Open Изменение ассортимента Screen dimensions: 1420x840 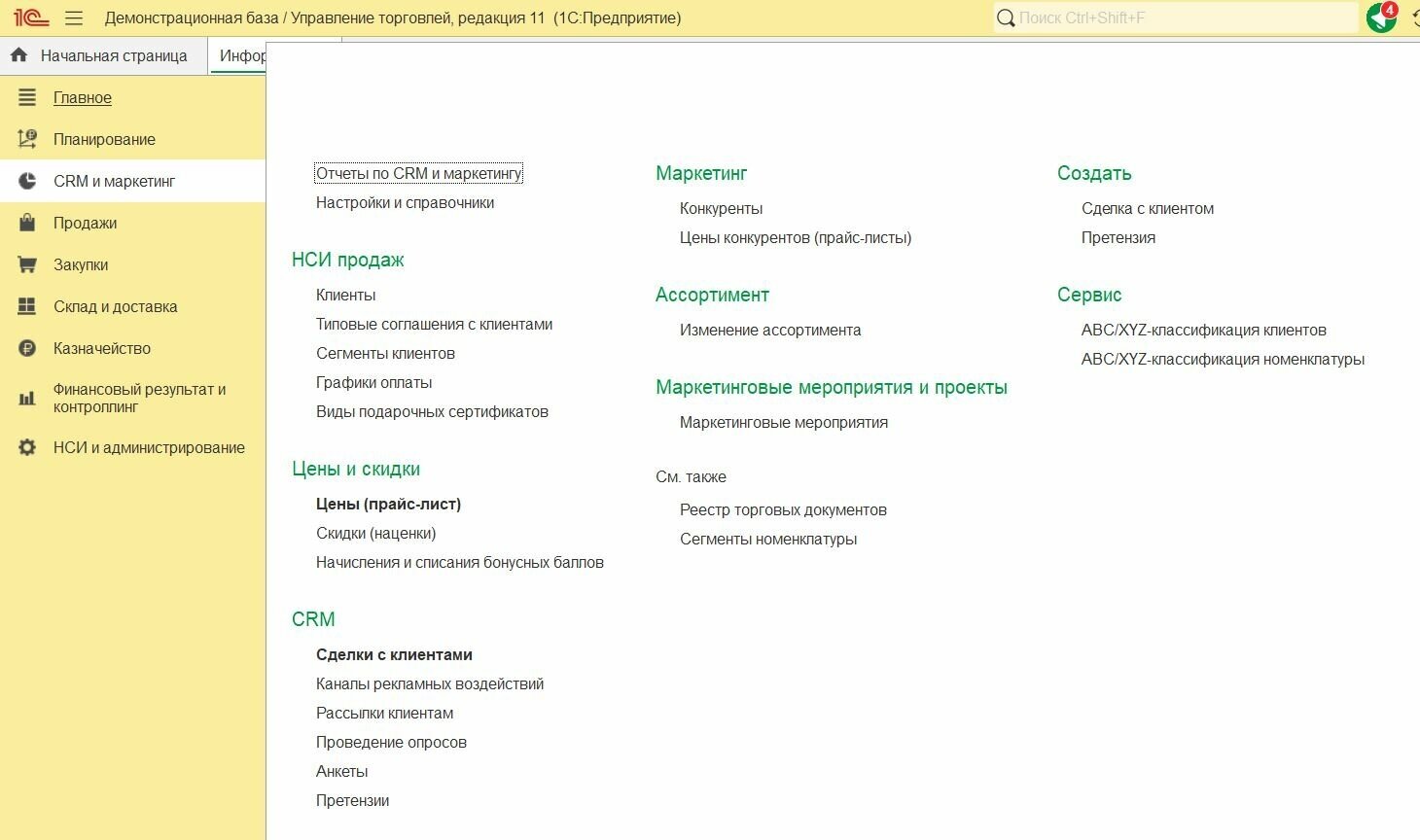[x=770, y=330]
